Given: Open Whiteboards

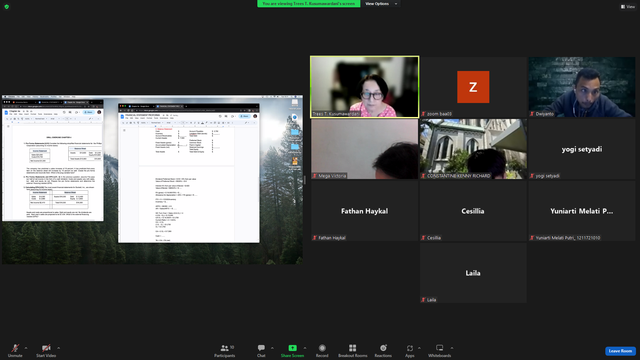Looking at the screenshot, I should (440, 350).
